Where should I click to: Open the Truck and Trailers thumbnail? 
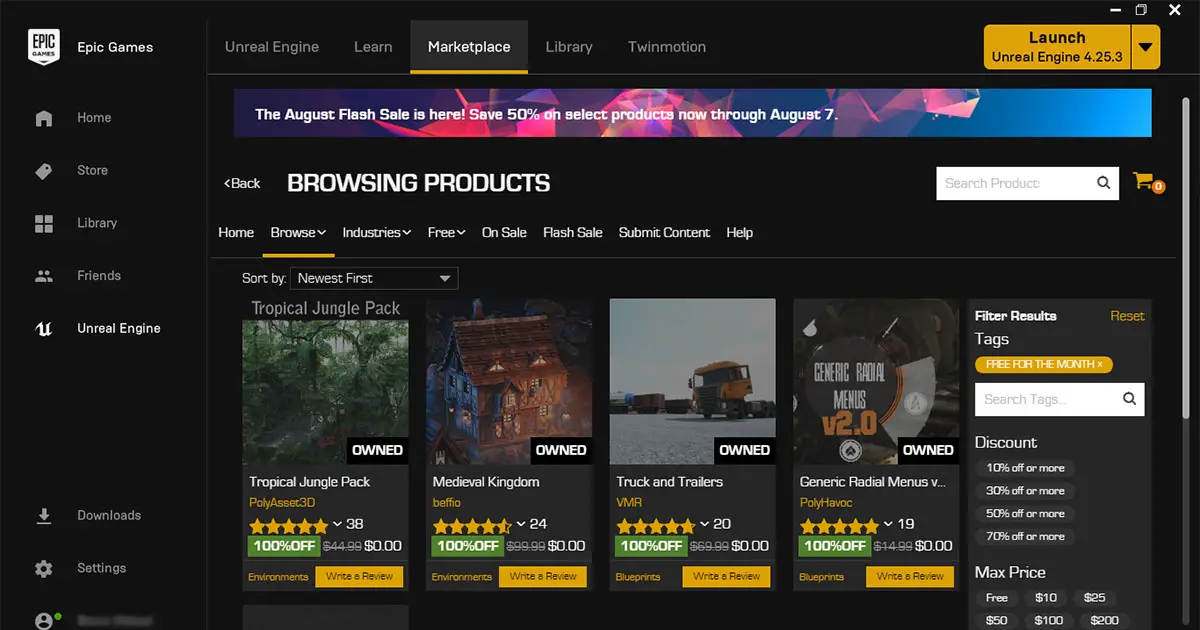click(x=693, y=382)
